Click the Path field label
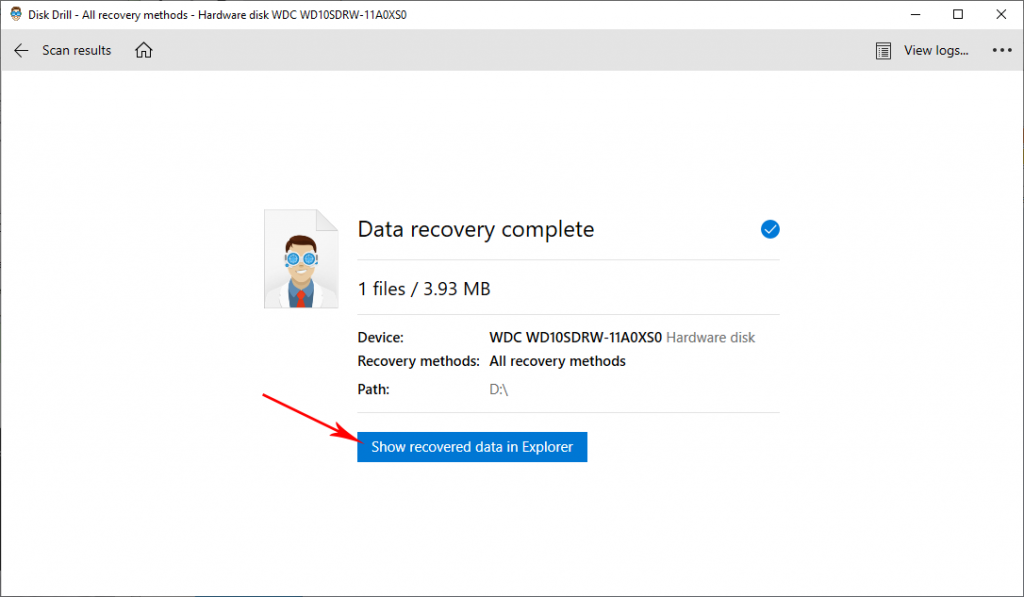The image size is (1024, 597). pyautogui.click(x=372, y=389)
